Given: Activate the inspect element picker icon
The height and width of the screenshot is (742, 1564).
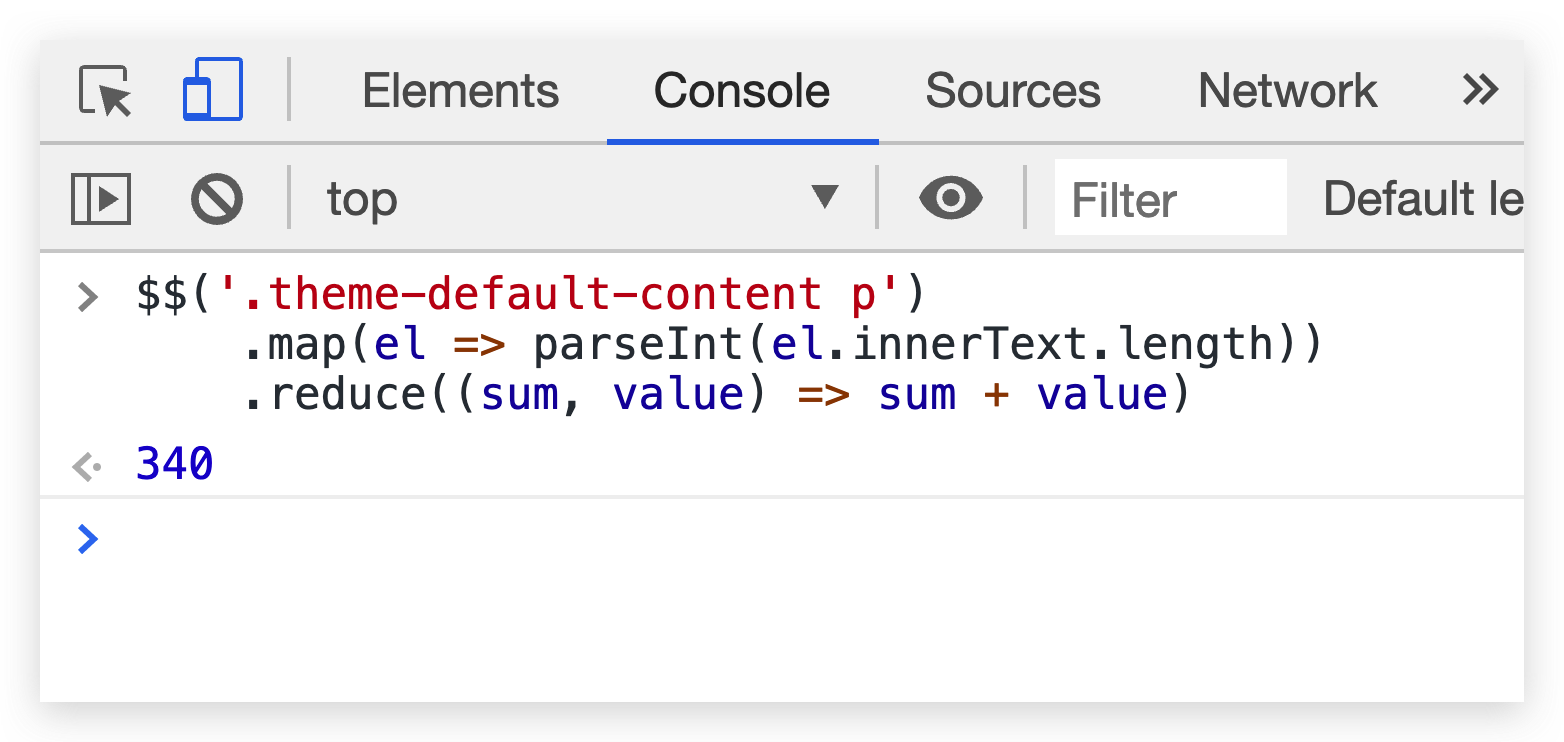Looking at the screenshot, I should pyautogui.click(x=105, y=91).
